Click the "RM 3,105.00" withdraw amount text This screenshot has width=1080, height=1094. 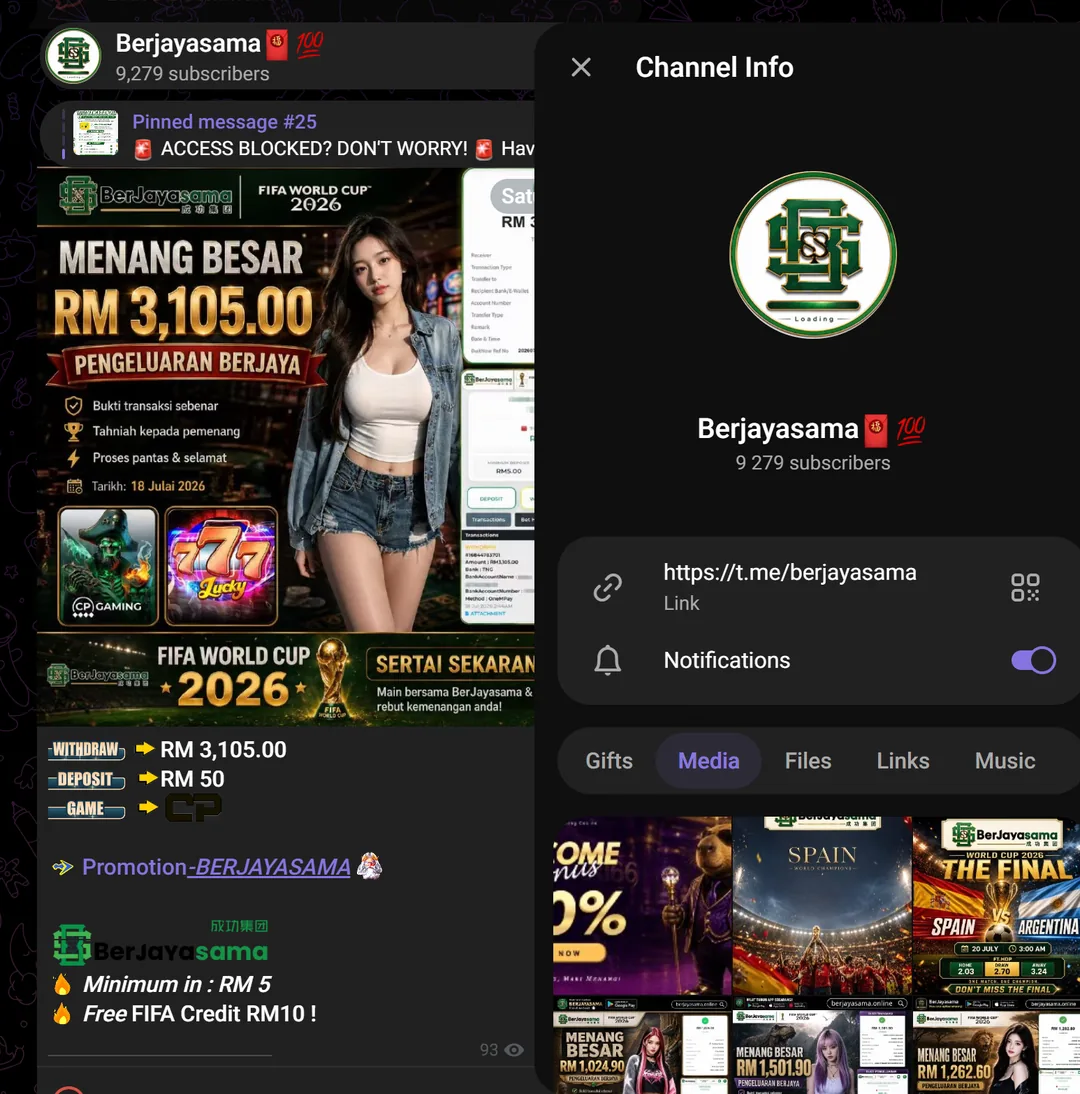click(223, 749)
